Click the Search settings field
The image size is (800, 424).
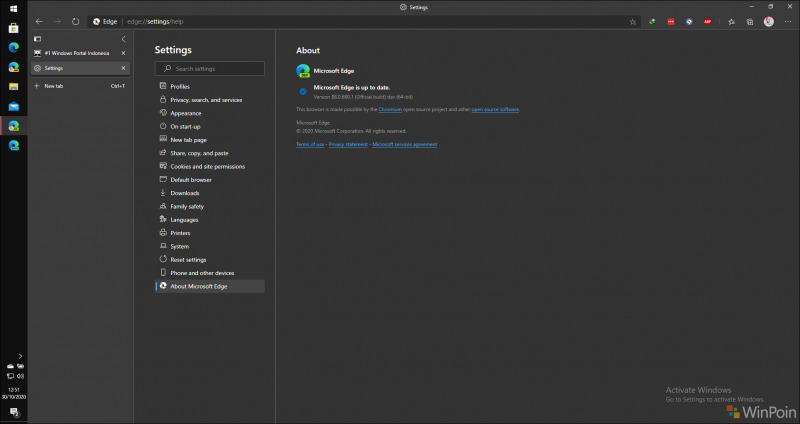click(x=210, y=68)
